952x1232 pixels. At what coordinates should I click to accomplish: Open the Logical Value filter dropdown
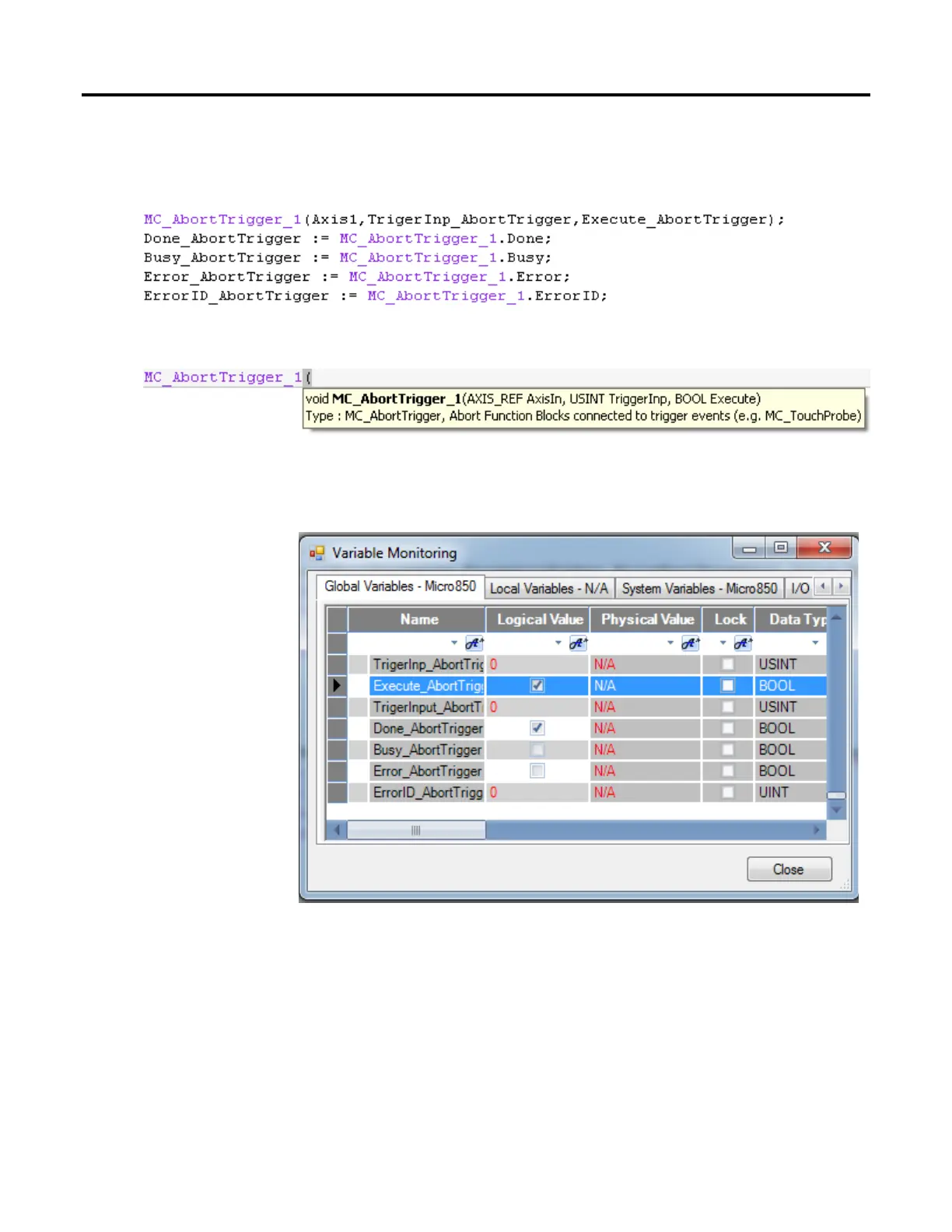click(558, 643)
